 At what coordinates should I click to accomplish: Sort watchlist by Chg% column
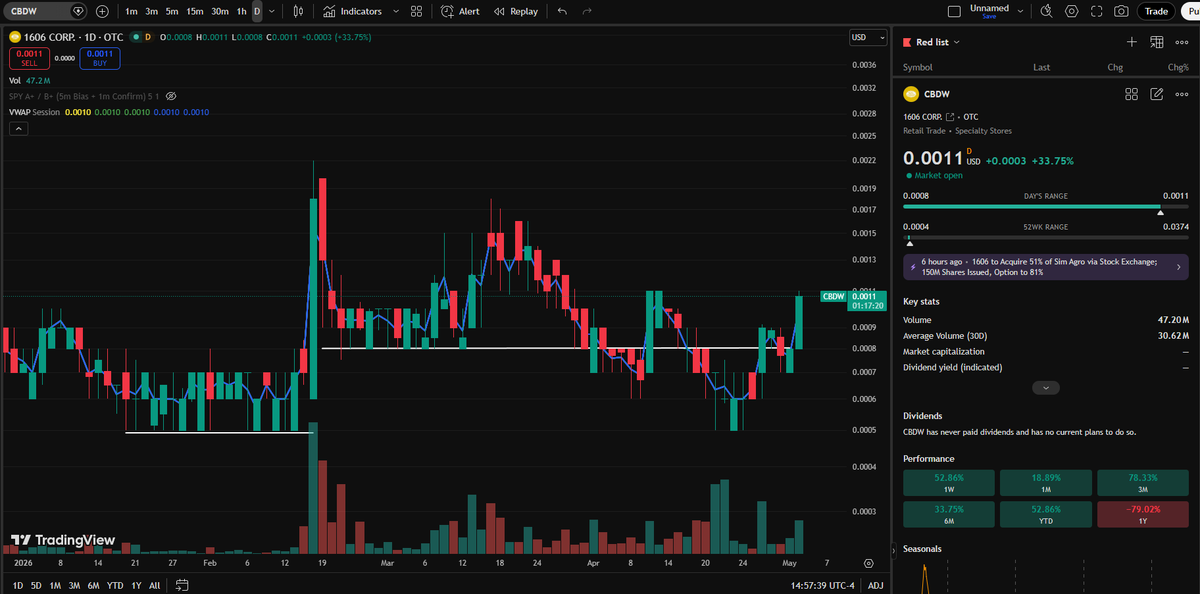1178,67
